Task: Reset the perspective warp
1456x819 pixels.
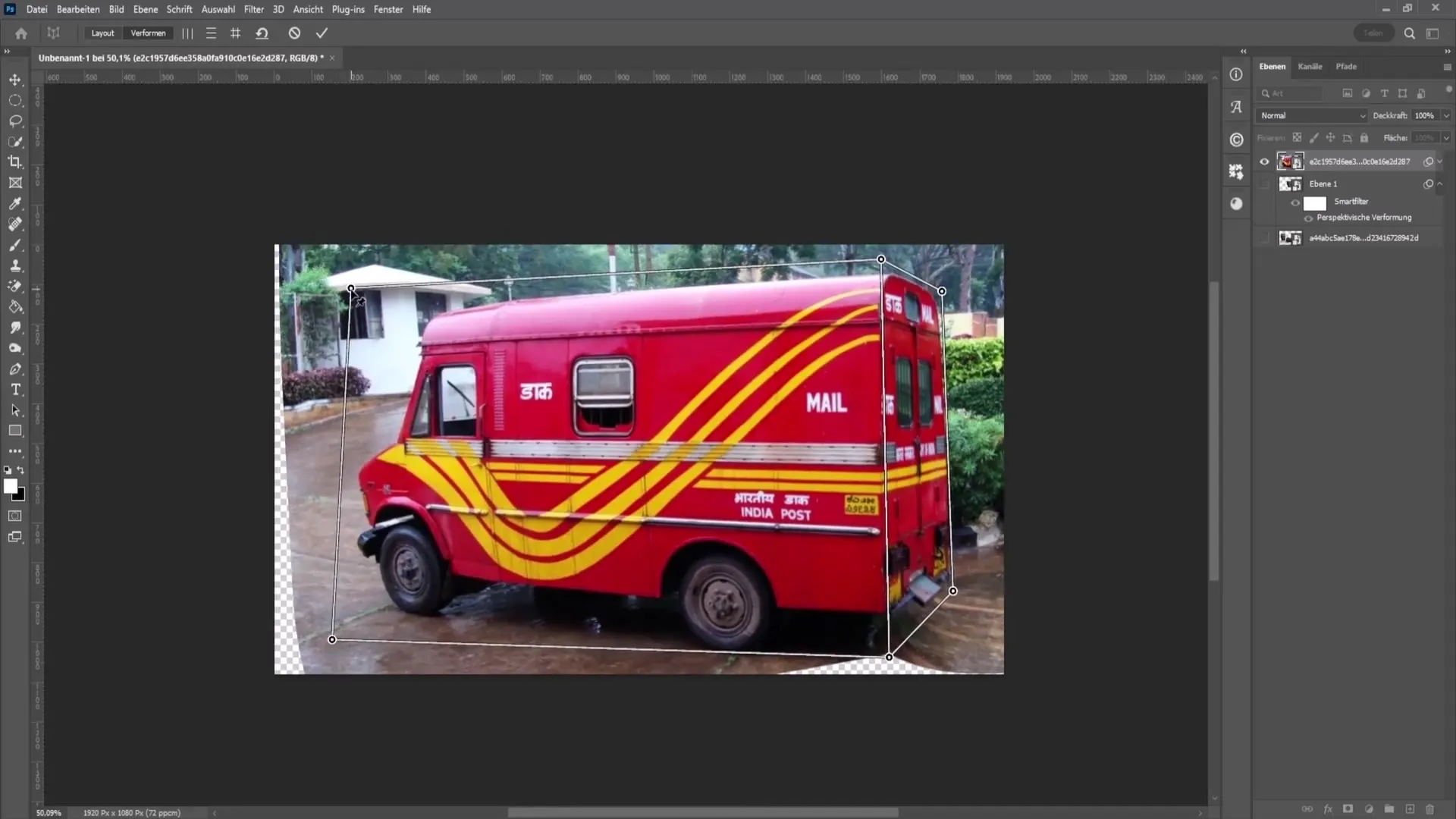Action: point(262,33)
